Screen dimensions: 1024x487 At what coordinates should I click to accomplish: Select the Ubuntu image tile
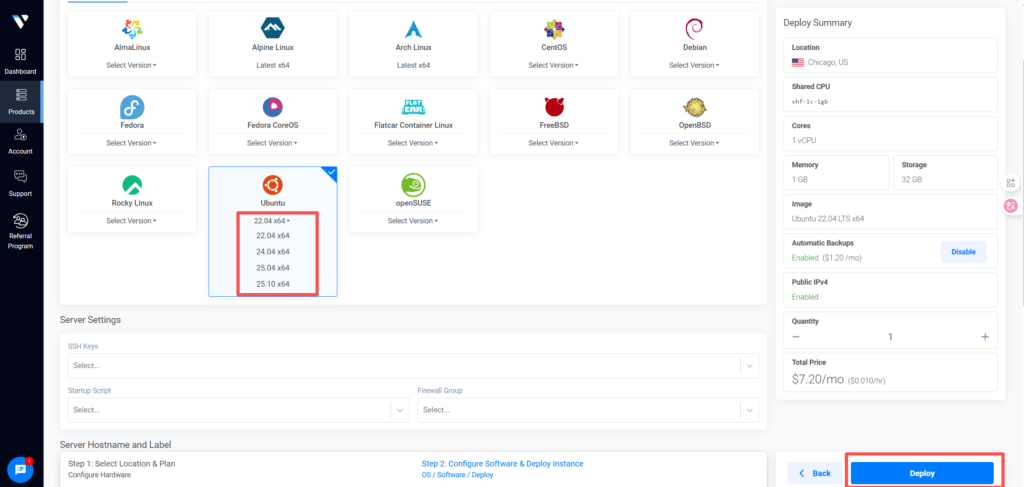(x=272, y=185)
